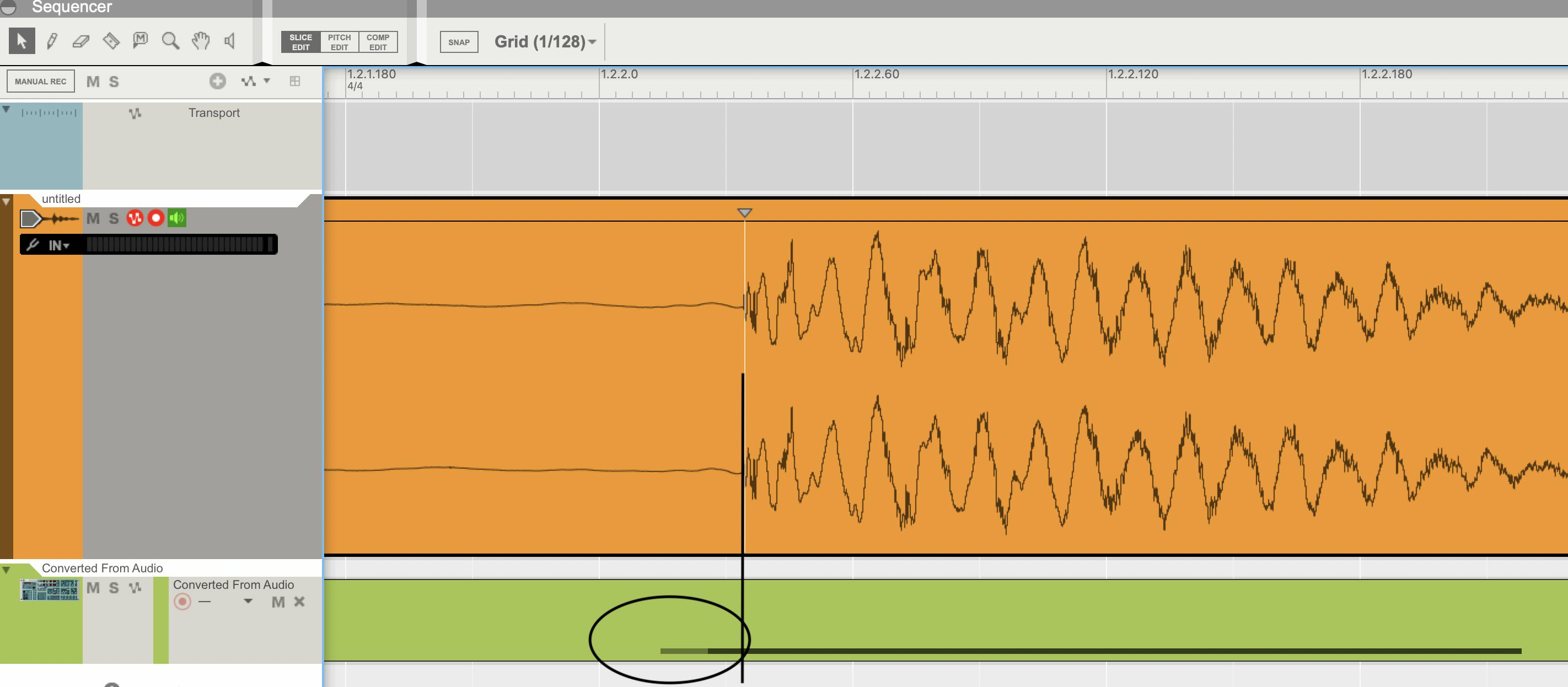The image size is (1568, 687).
Task: Switch to Slice Edit mode
Action: coord(300,42)
